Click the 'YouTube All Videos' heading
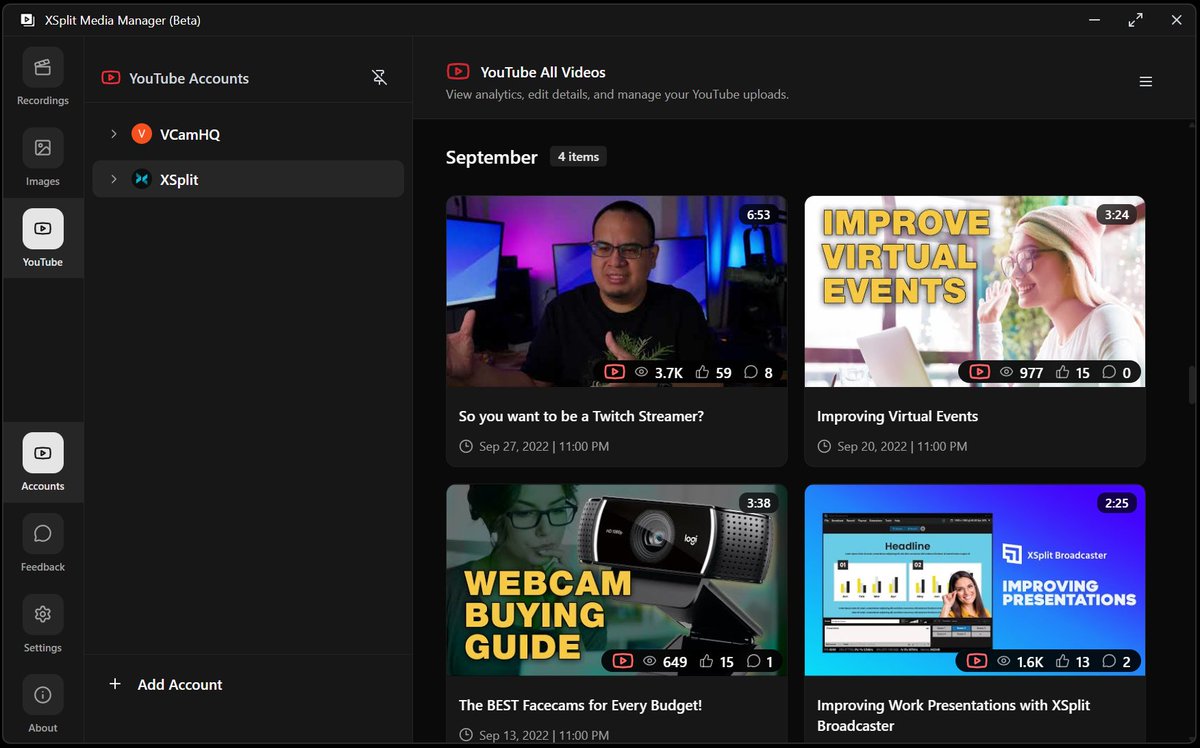 coord(543,72)
